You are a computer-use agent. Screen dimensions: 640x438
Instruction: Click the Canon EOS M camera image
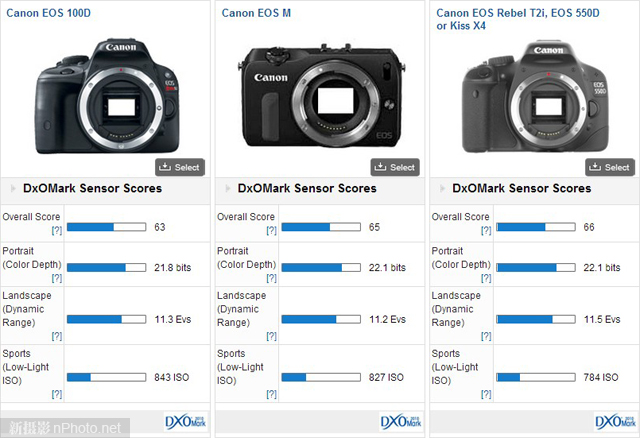point(322,95)
